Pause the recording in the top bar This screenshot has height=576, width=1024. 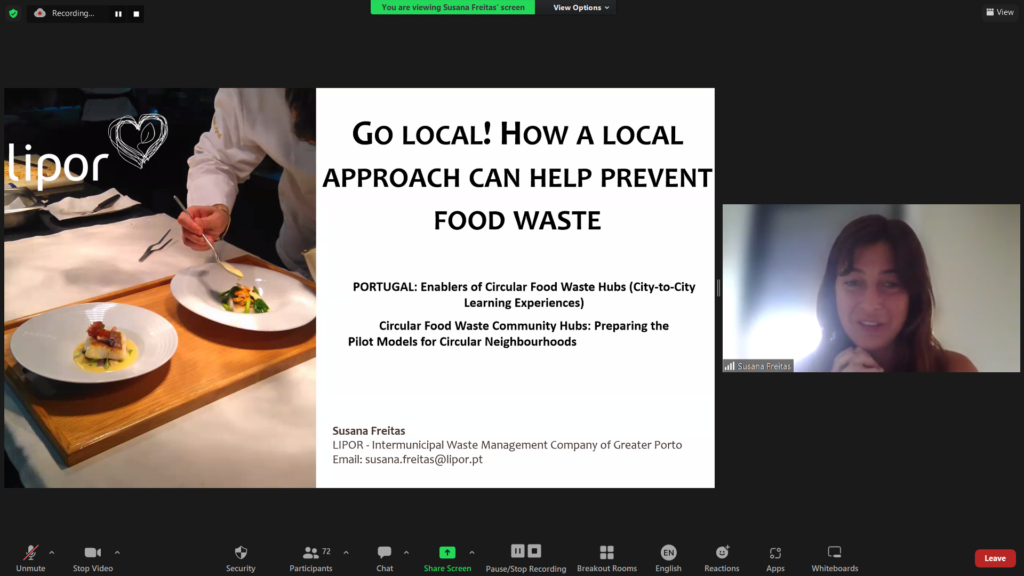(118, 14)
